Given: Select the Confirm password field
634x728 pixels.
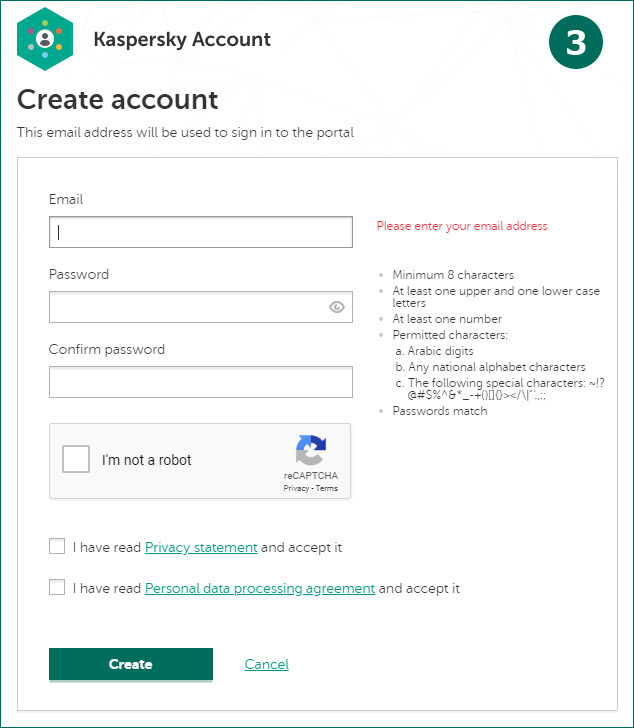Looking at the screenshot, I should coord(200,382).
